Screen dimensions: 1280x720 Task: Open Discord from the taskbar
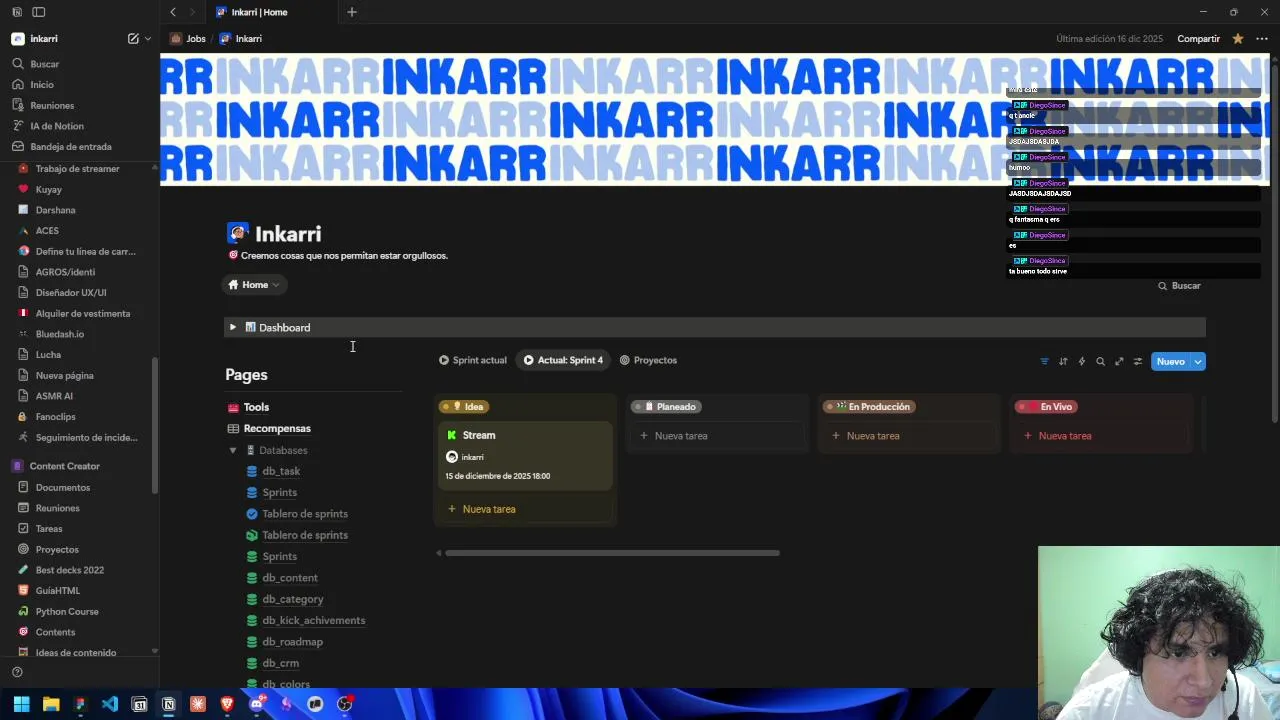click(x=257, y=704)
